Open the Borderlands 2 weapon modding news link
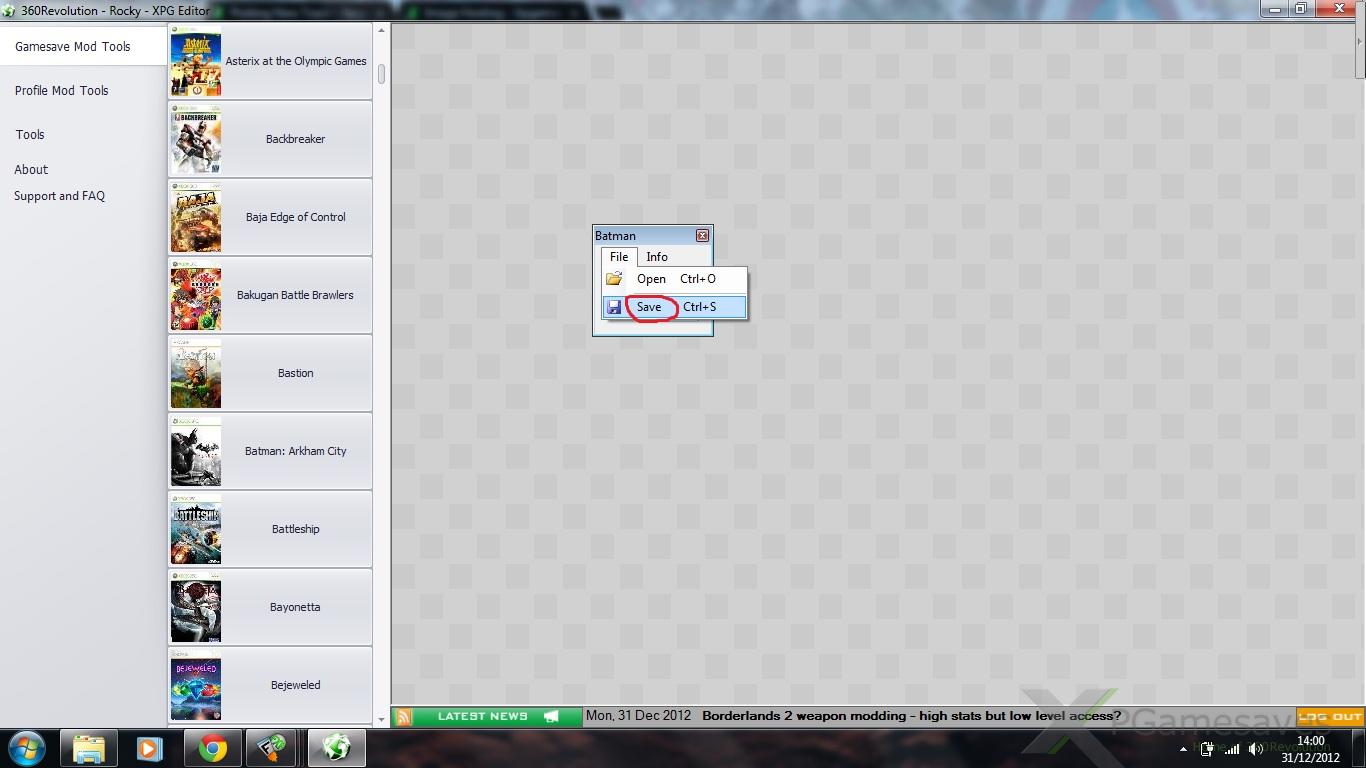The width and height of the screenshot is (1366, 768). coord(910,716)
